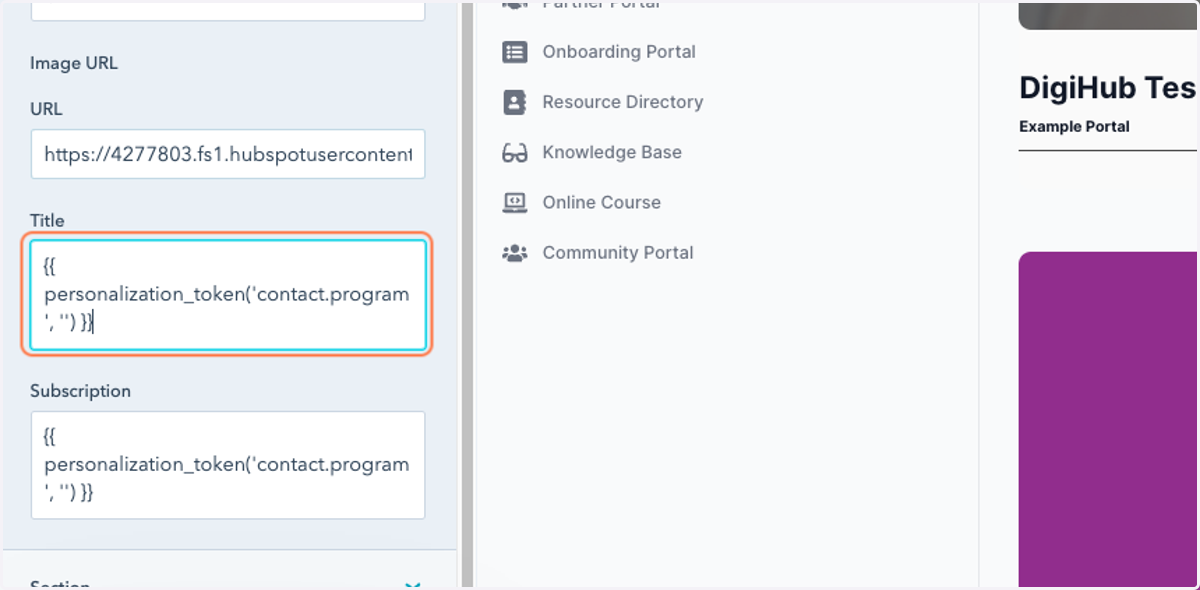Click the partially visible Partner Portal icon
The width and height of the screenshot is (1200, 590).
click(514, 4)
